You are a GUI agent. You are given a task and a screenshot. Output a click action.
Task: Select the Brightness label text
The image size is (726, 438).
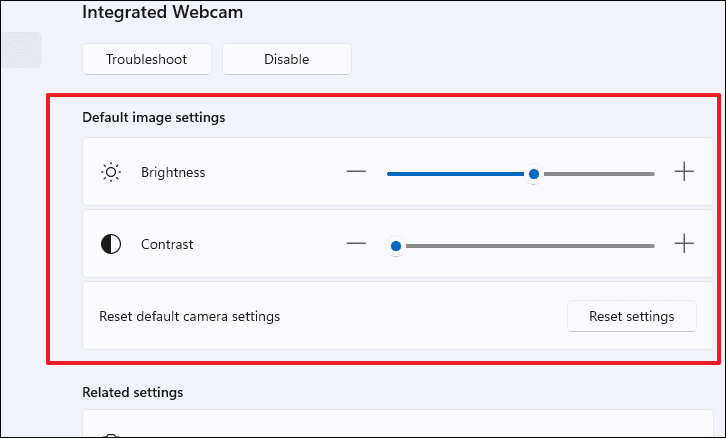[x=173, y=172]
